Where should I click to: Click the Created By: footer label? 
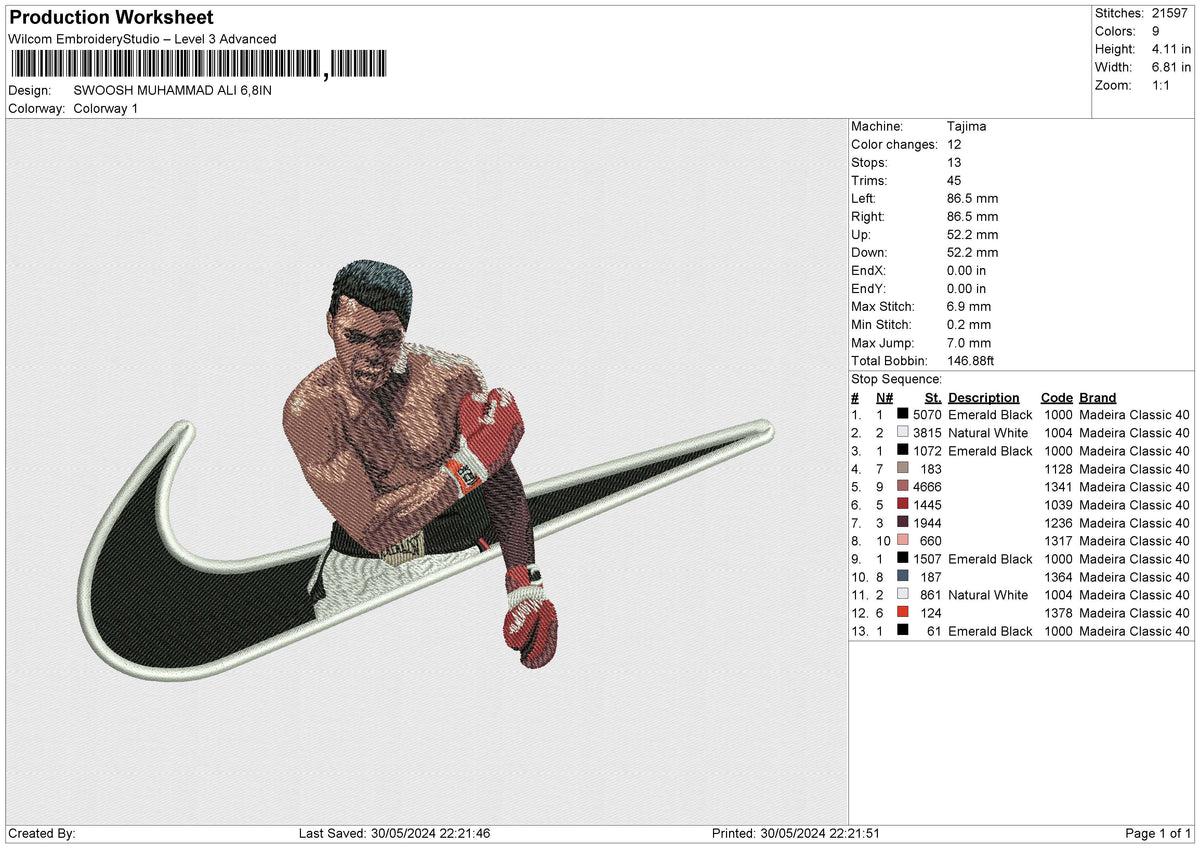41,834
